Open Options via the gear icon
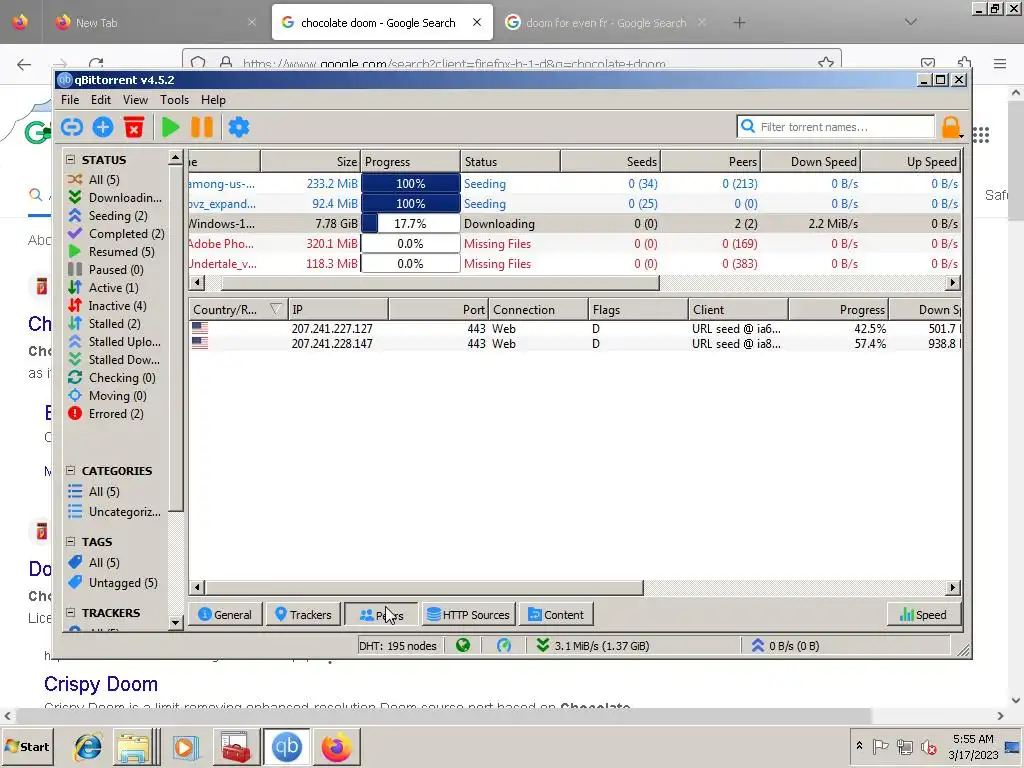1024x768 pixels. point(238,127)
